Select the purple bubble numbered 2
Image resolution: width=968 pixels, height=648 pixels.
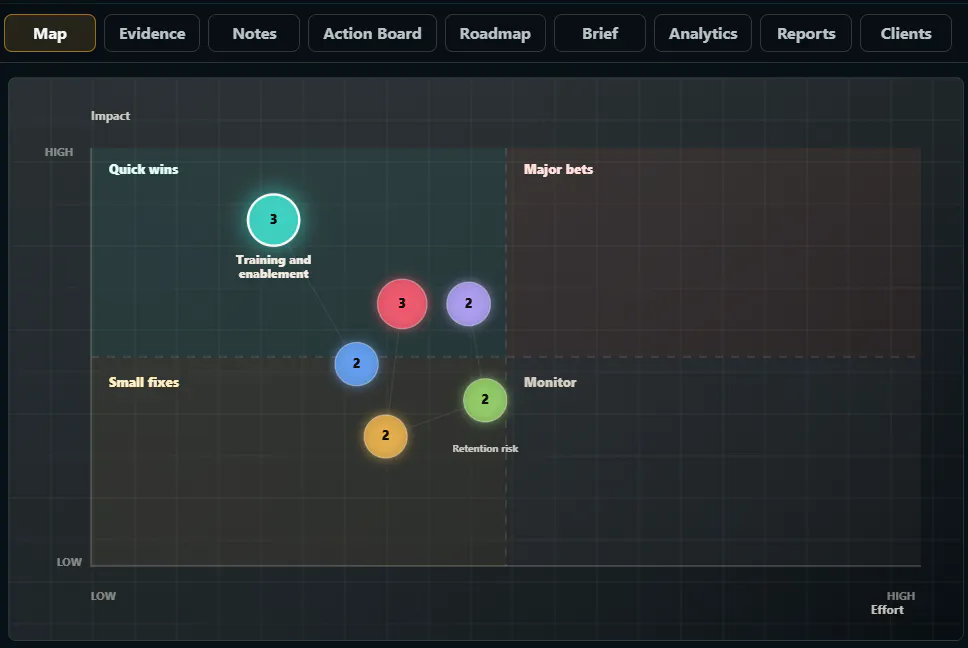click(x=469, y=304)
